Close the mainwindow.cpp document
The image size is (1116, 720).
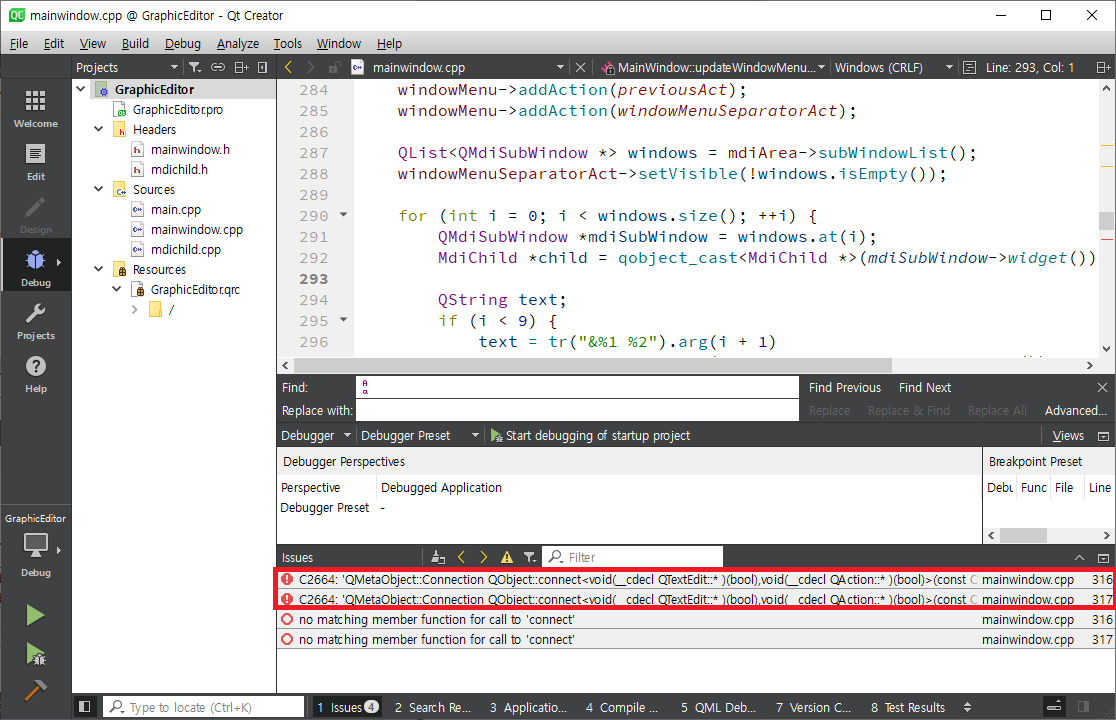[x=580, y=67]
